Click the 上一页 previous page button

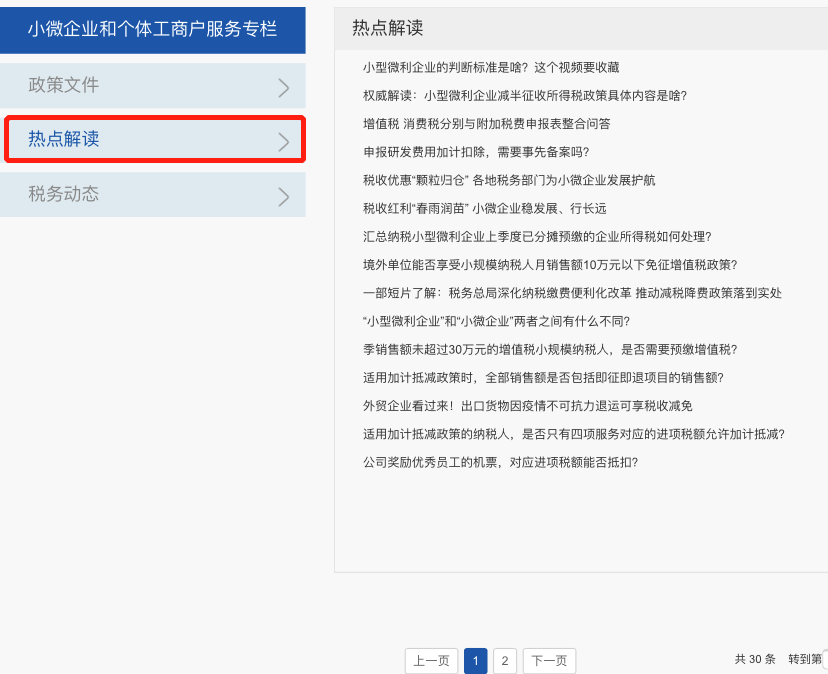[x=431, y=661]
